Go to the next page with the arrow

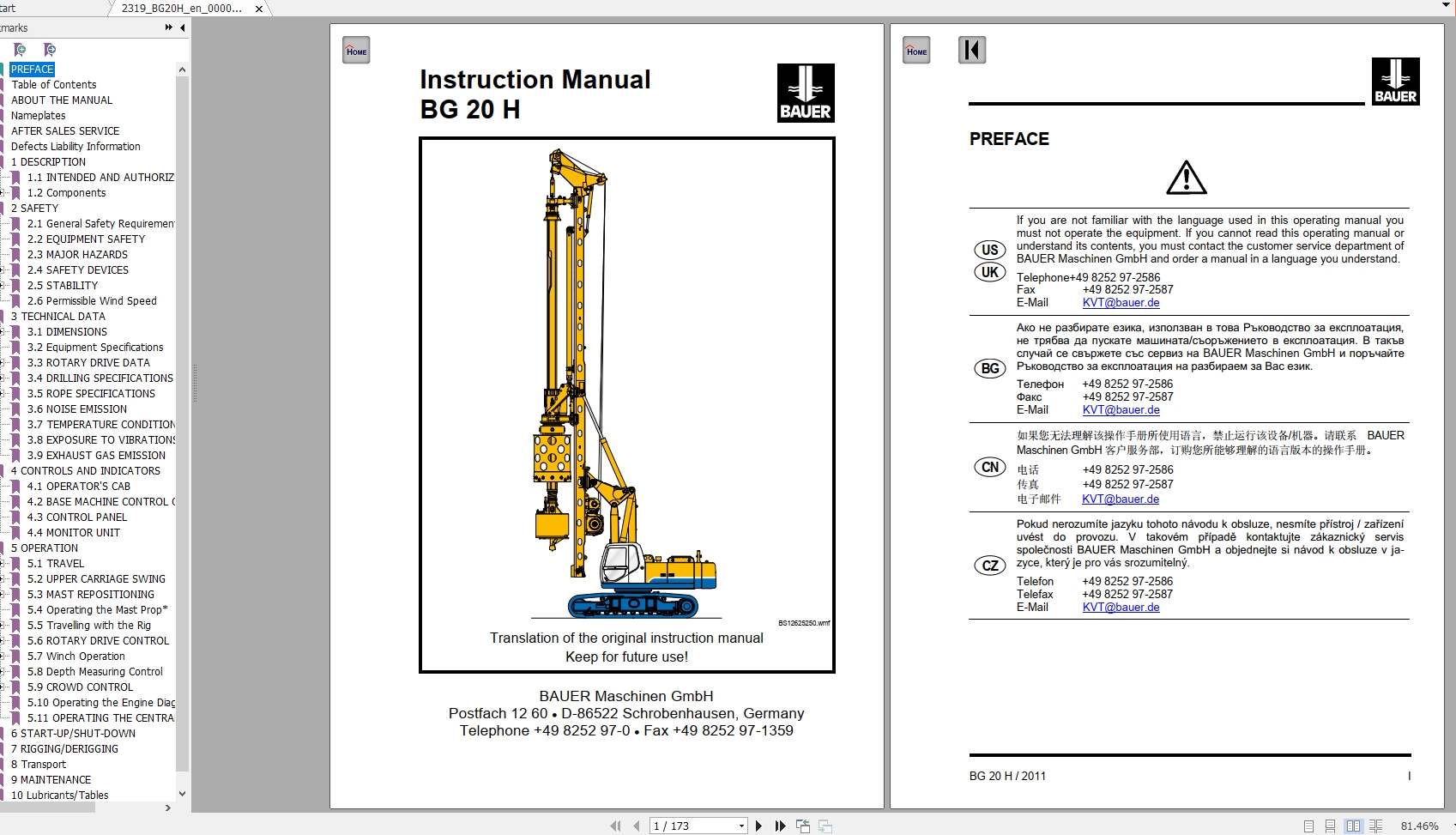[758, 826]
